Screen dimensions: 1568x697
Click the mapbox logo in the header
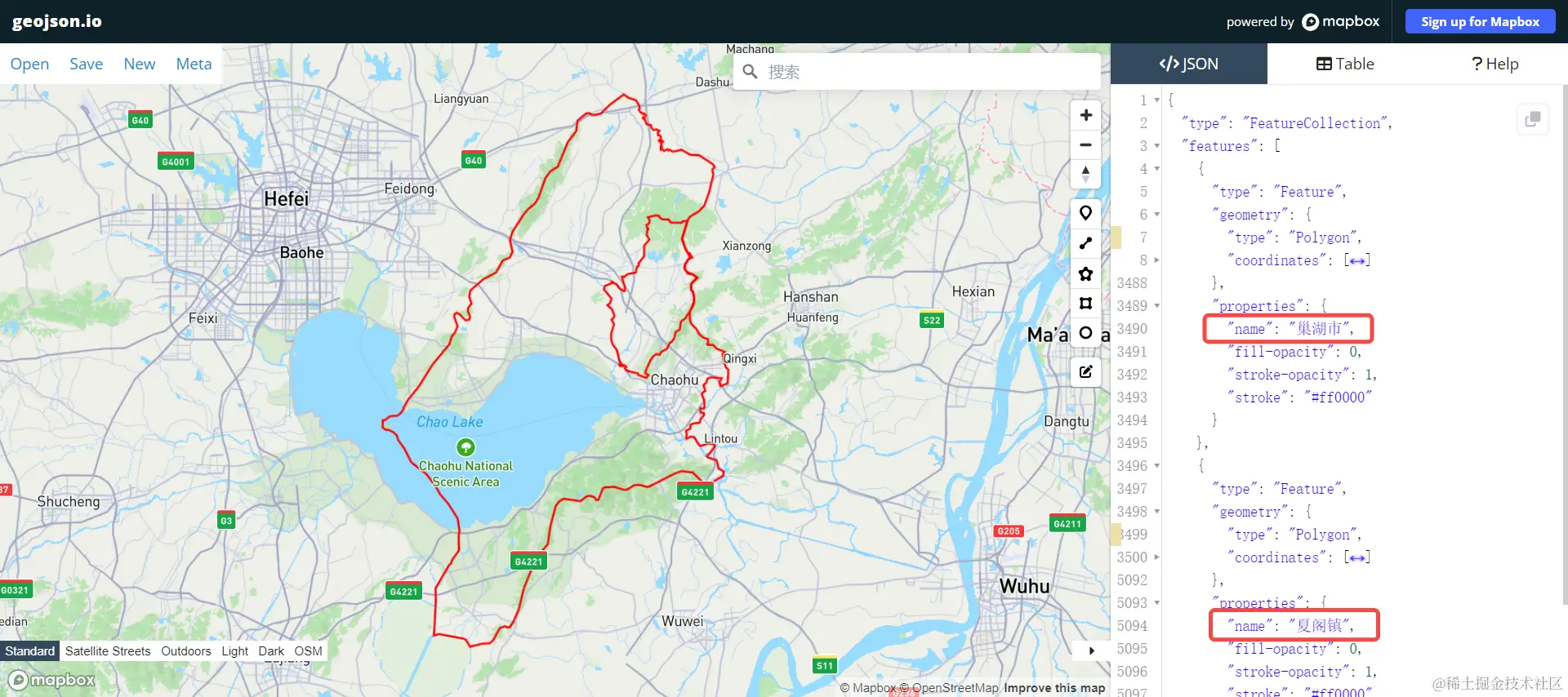click(1340, 21)
